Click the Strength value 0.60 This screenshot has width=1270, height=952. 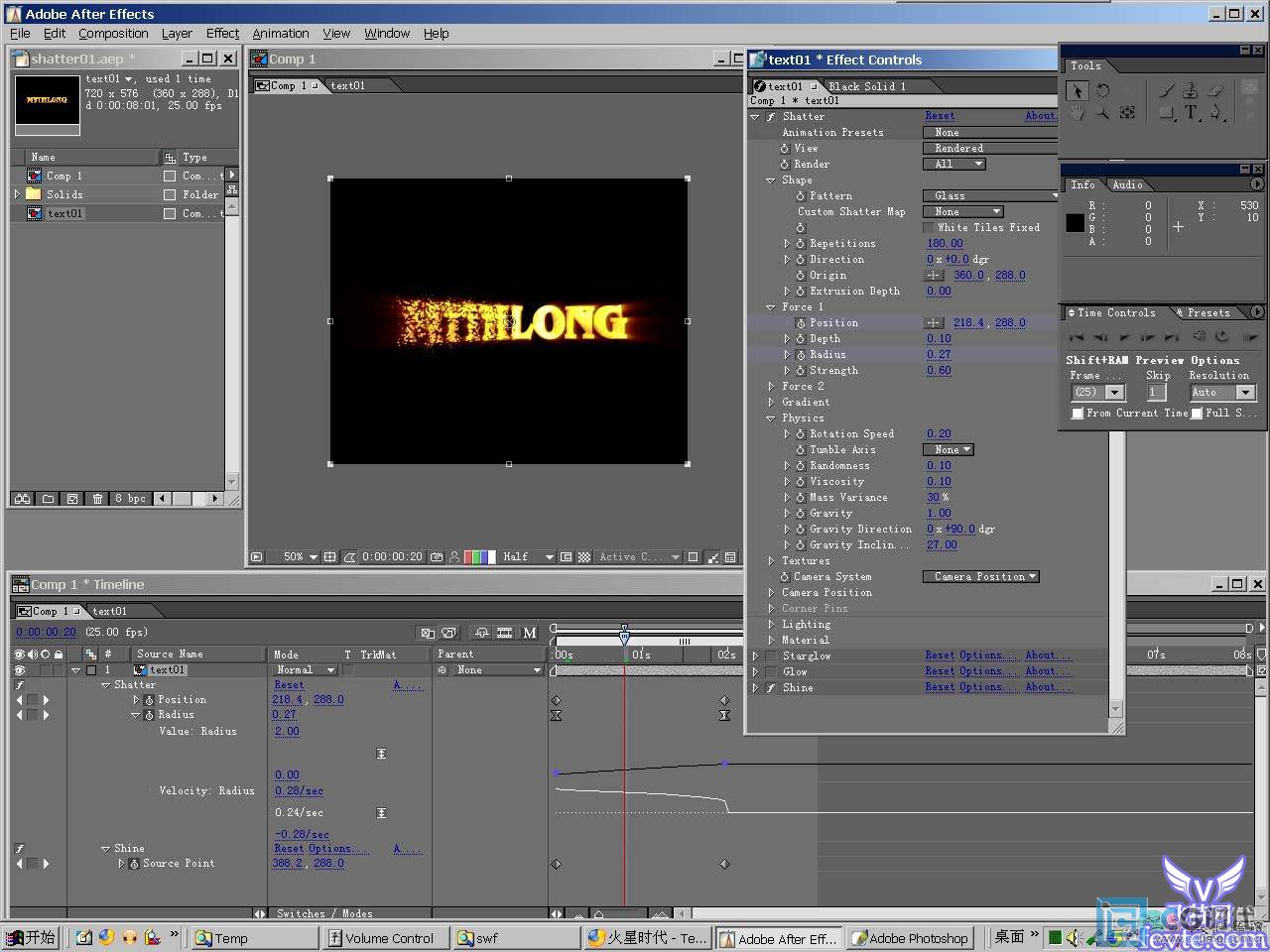(939, 371)
